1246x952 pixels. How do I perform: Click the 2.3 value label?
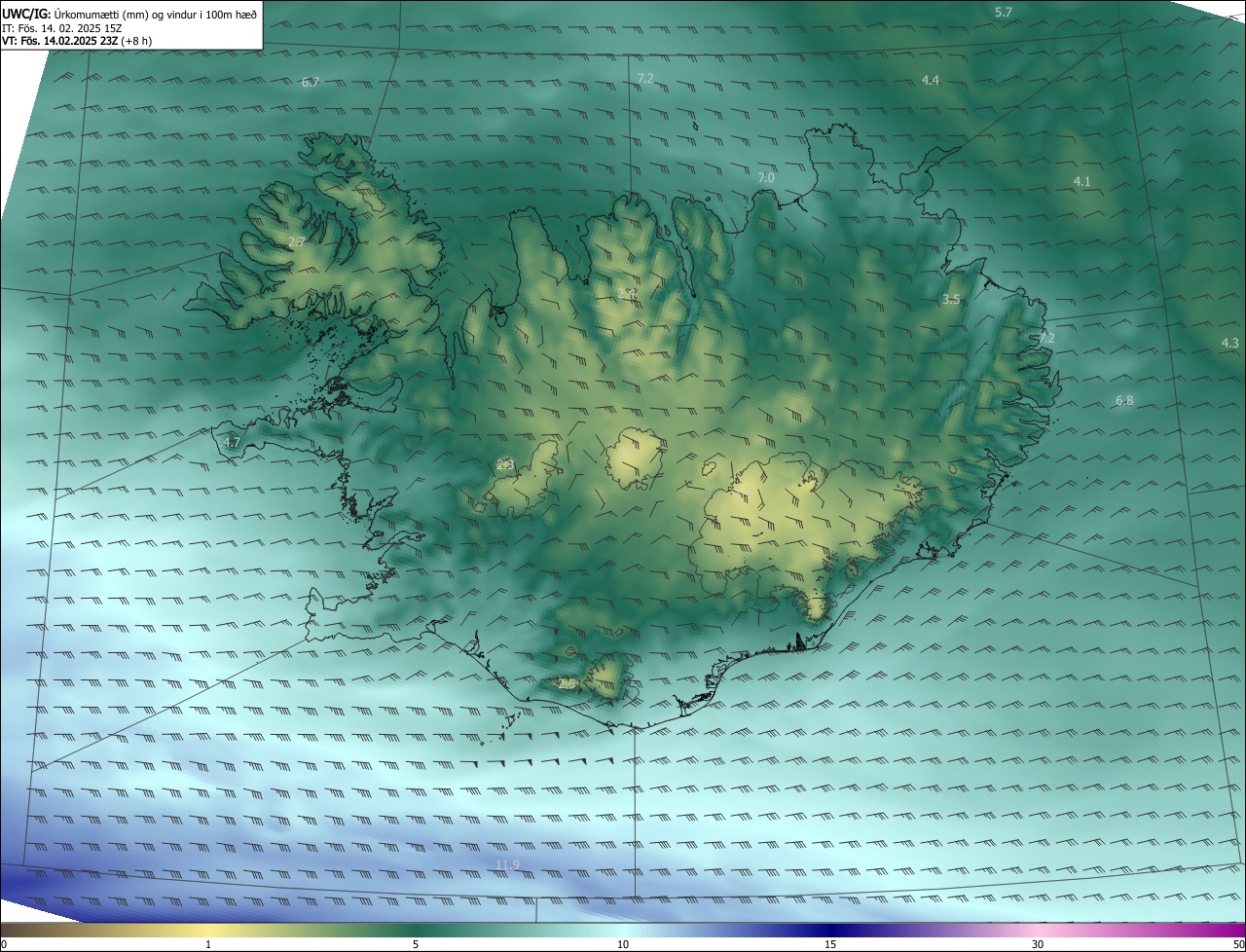click(x=505, y=464)
